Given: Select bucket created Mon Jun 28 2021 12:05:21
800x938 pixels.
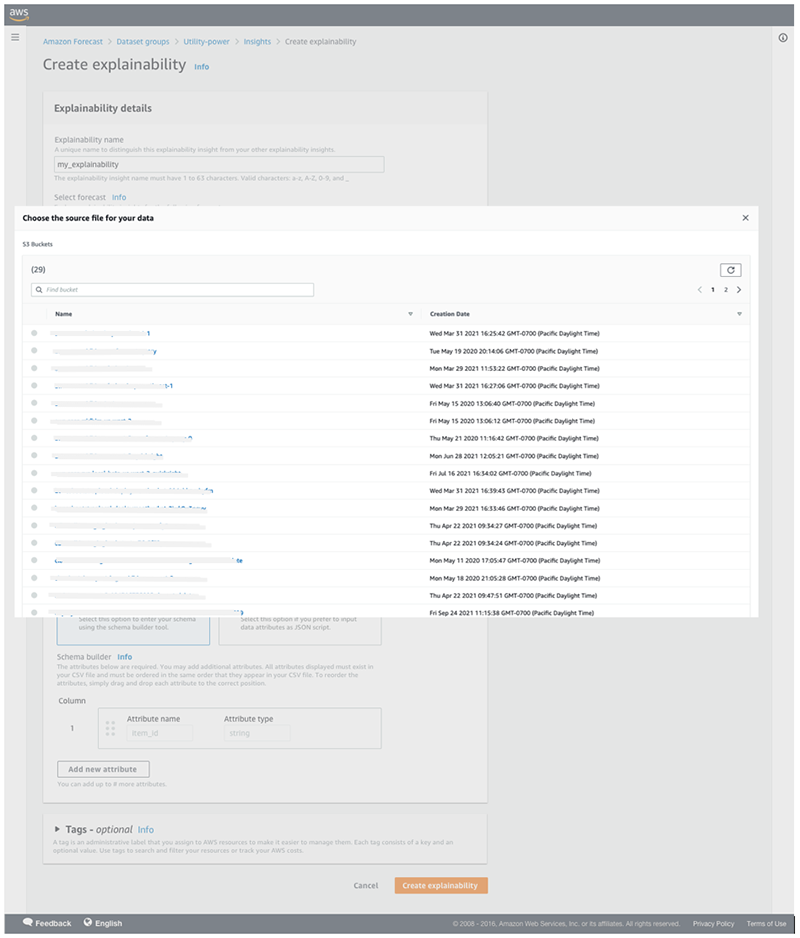Looking at the screenshot, I should pyautogui.click(x=34, y=455).
